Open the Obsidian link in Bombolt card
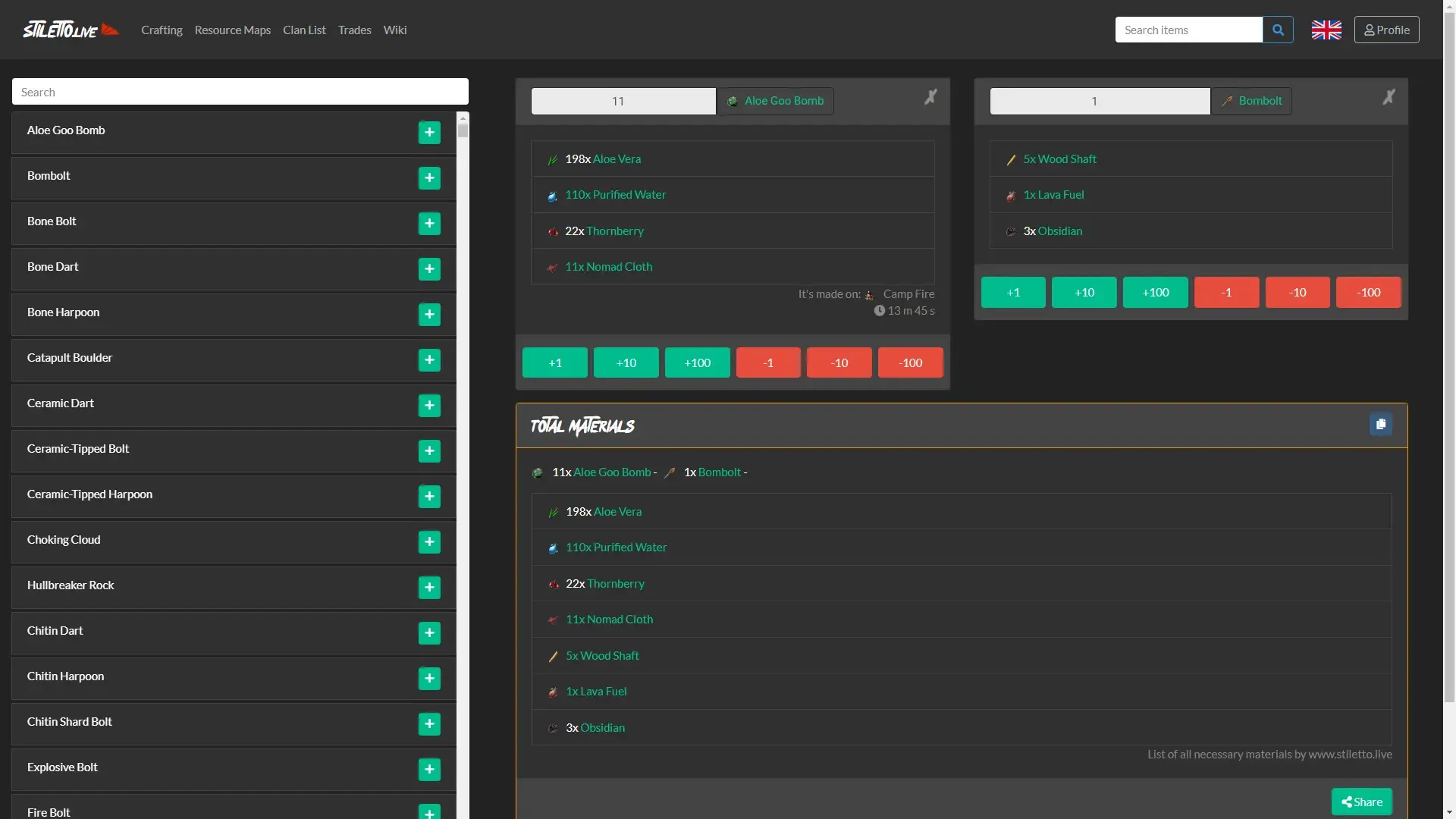Viewport: 1456px width, 819px height. tap(1059, 231)
